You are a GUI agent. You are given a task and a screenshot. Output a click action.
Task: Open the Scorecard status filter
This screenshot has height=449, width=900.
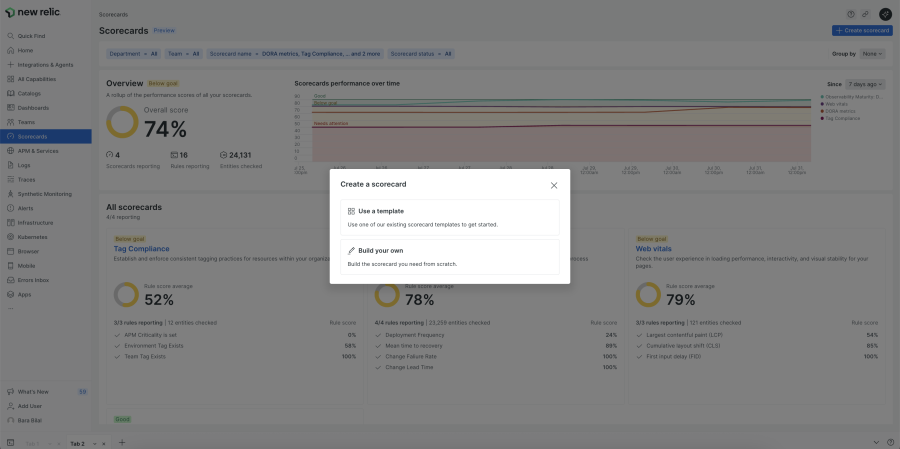[x=421, y=54]
